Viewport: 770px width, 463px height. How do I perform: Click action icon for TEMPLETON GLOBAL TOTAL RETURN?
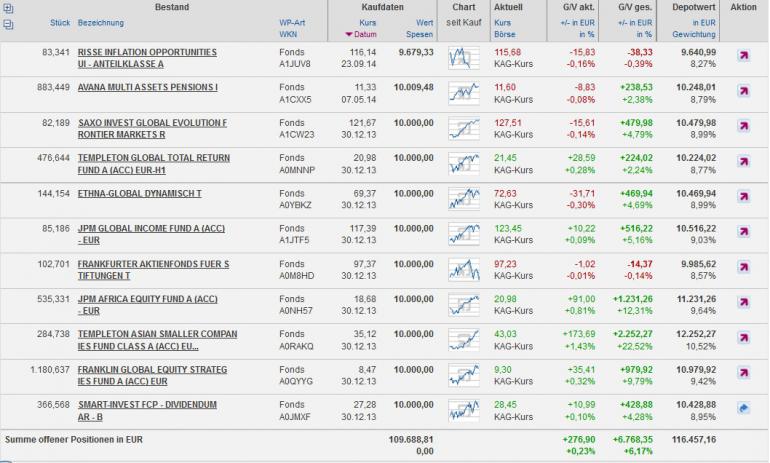click(x=743, y=164)
